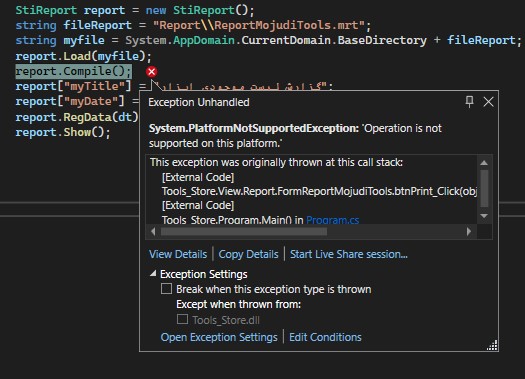525x379 pixels.
Task: Check the Tools_Store.dll exception checkbox
Action: (x=182, y=319)
